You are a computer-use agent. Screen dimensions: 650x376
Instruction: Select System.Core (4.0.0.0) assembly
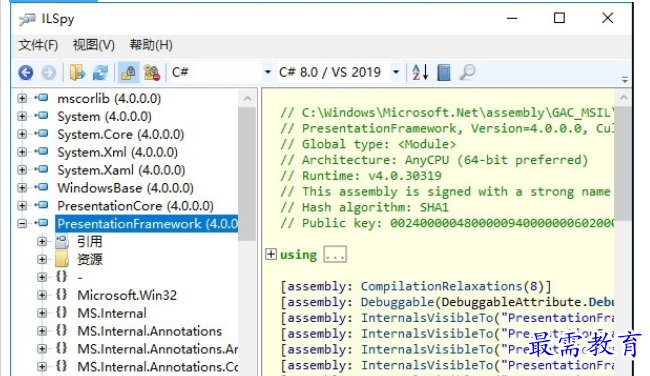point(121,134)
